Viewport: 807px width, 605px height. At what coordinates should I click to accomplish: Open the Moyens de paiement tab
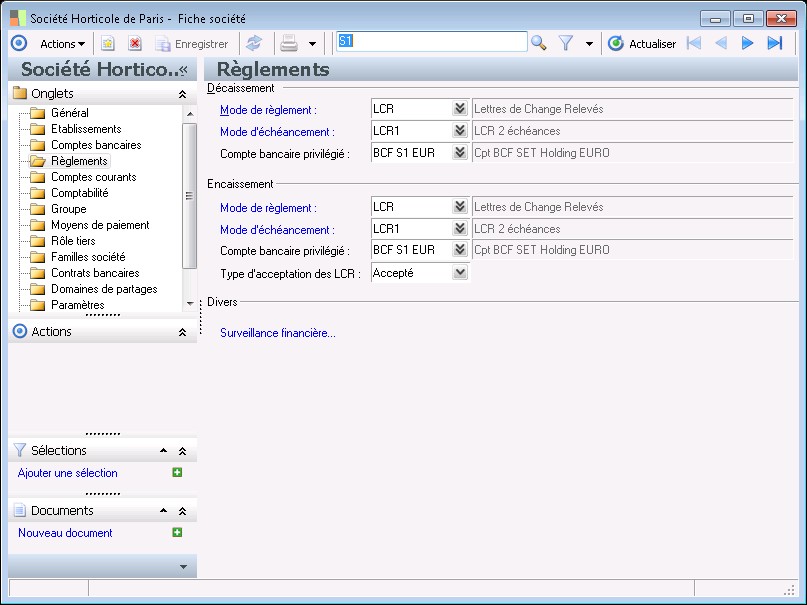[x=100, y=225]
